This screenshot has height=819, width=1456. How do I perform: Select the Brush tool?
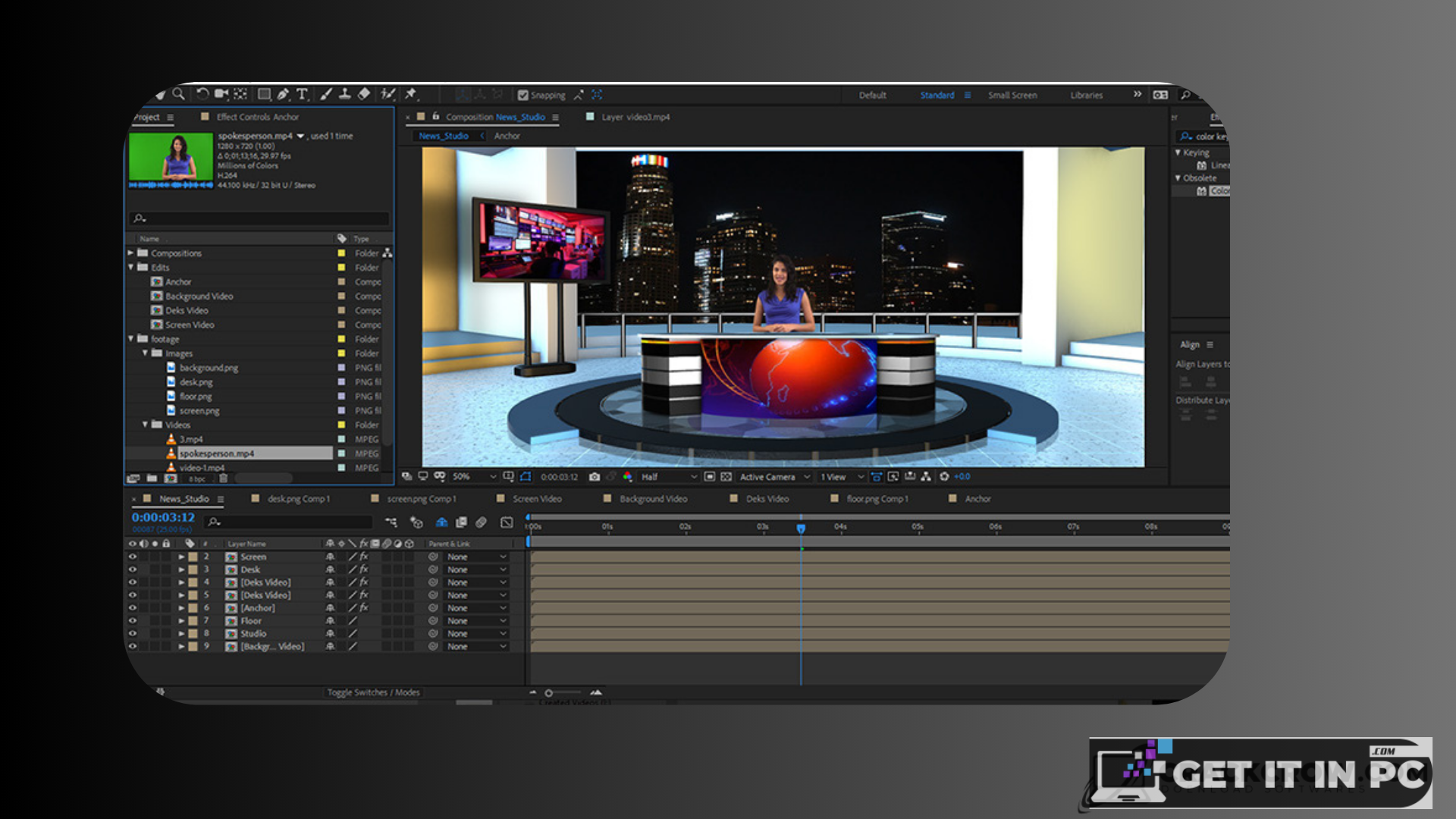coord(326,94)
